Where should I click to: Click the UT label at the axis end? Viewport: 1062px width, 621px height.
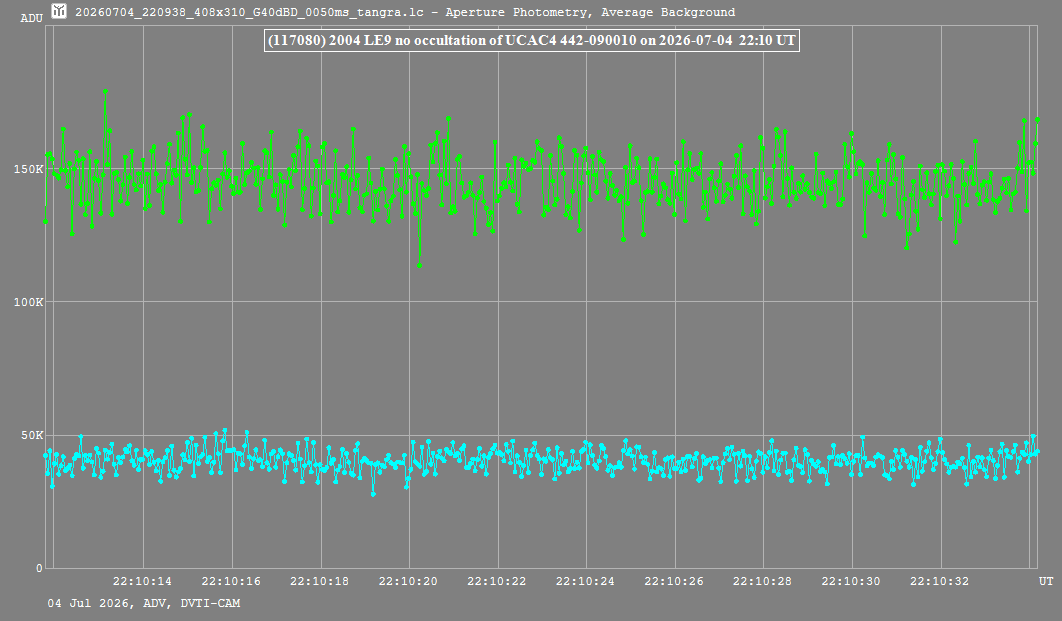point(1046,581)
